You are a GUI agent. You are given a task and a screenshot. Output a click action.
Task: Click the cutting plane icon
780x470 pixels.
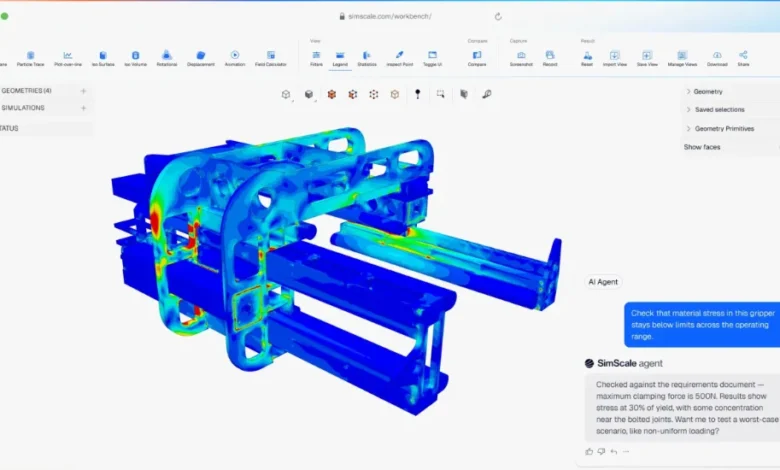pyautogui.click(x=464, y=94)
